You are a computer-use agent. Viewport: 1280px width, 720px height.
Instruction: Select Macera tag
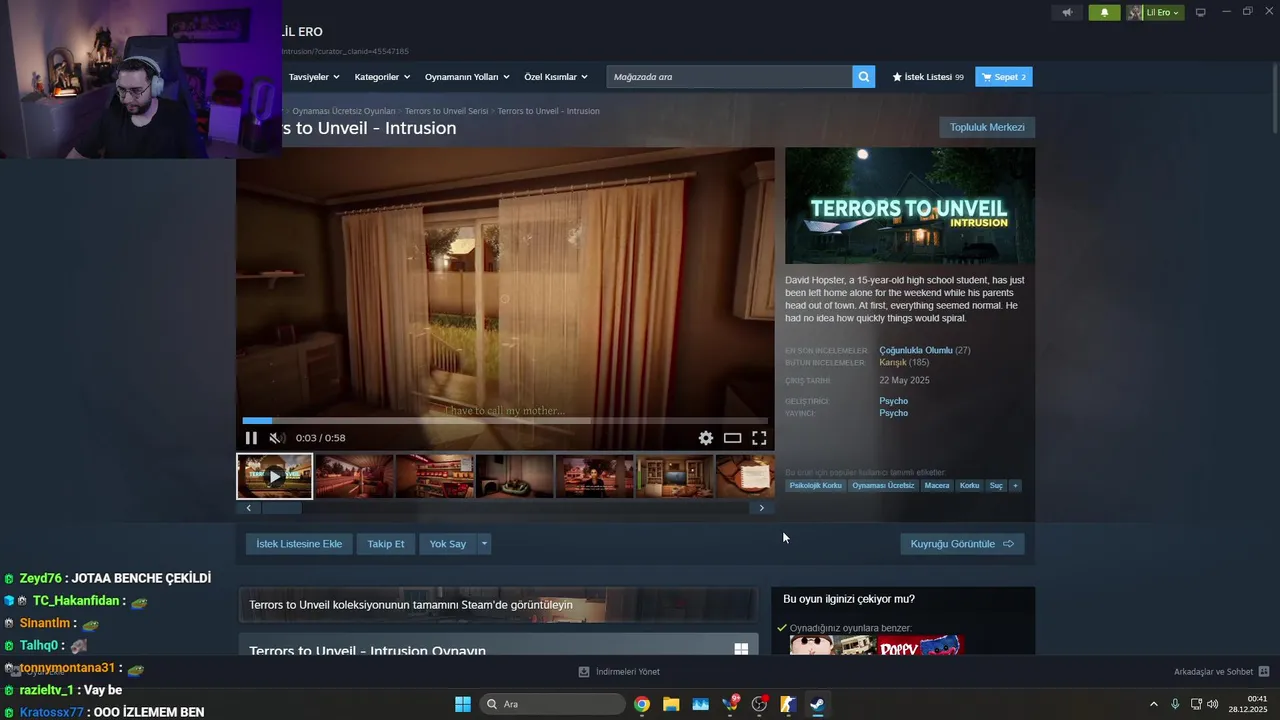click(x=937, y=486)
